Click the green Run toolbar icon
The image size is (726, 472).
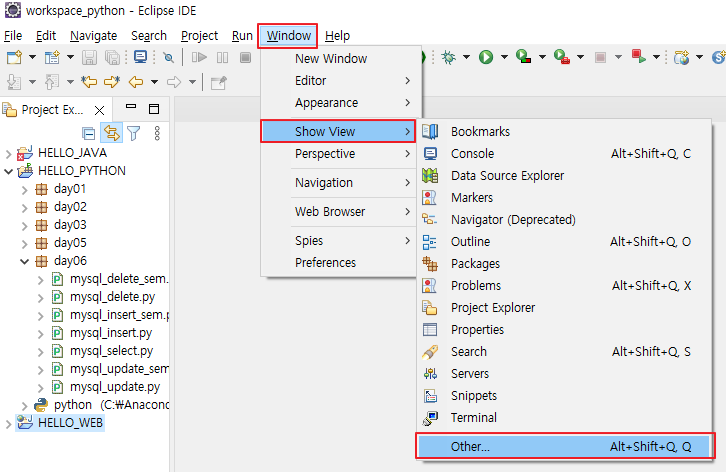pyautogui.click(x=486, y=57)
